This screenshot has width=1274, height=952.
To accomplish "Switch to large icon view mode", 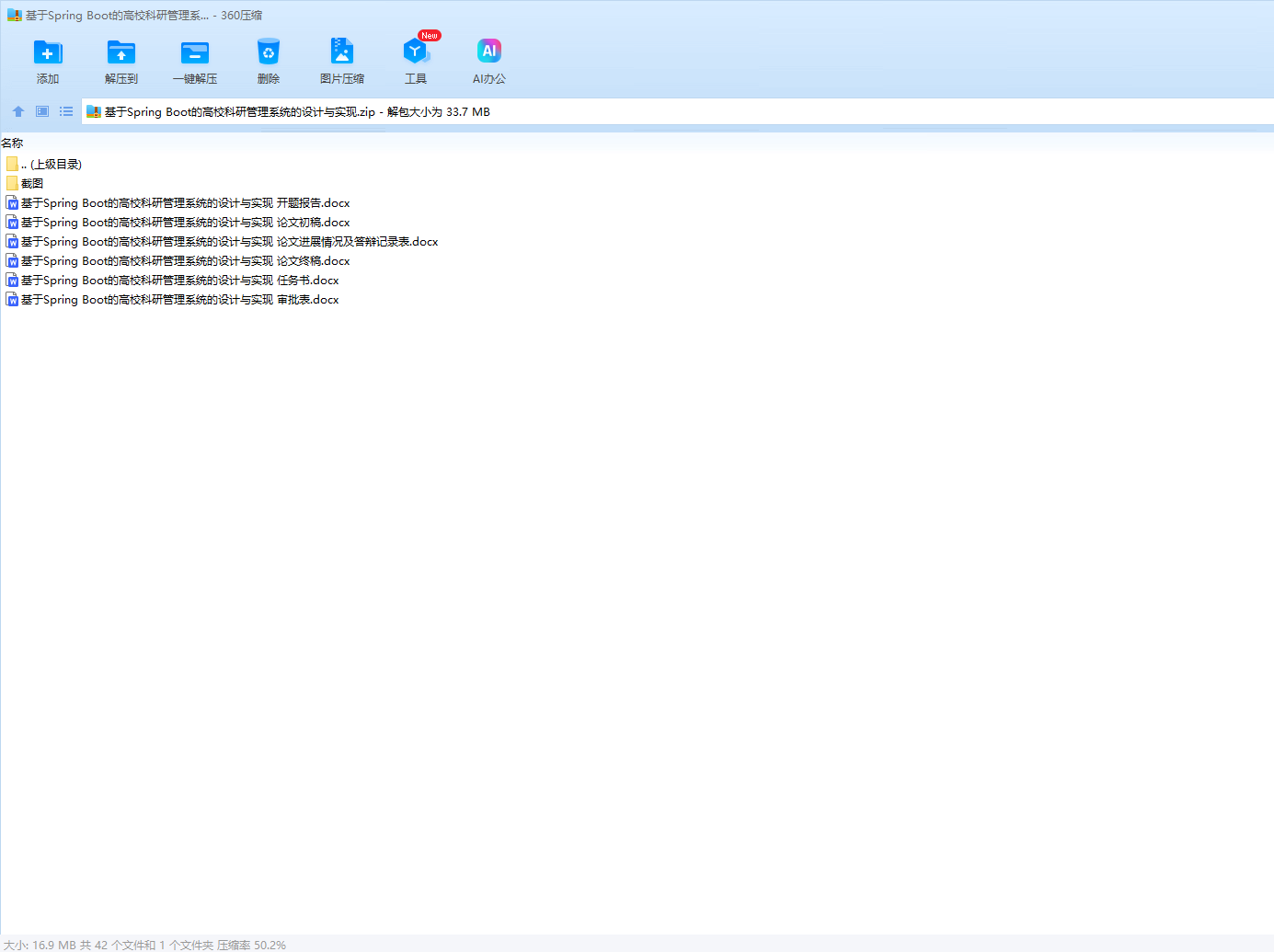I will click(42, 111).
